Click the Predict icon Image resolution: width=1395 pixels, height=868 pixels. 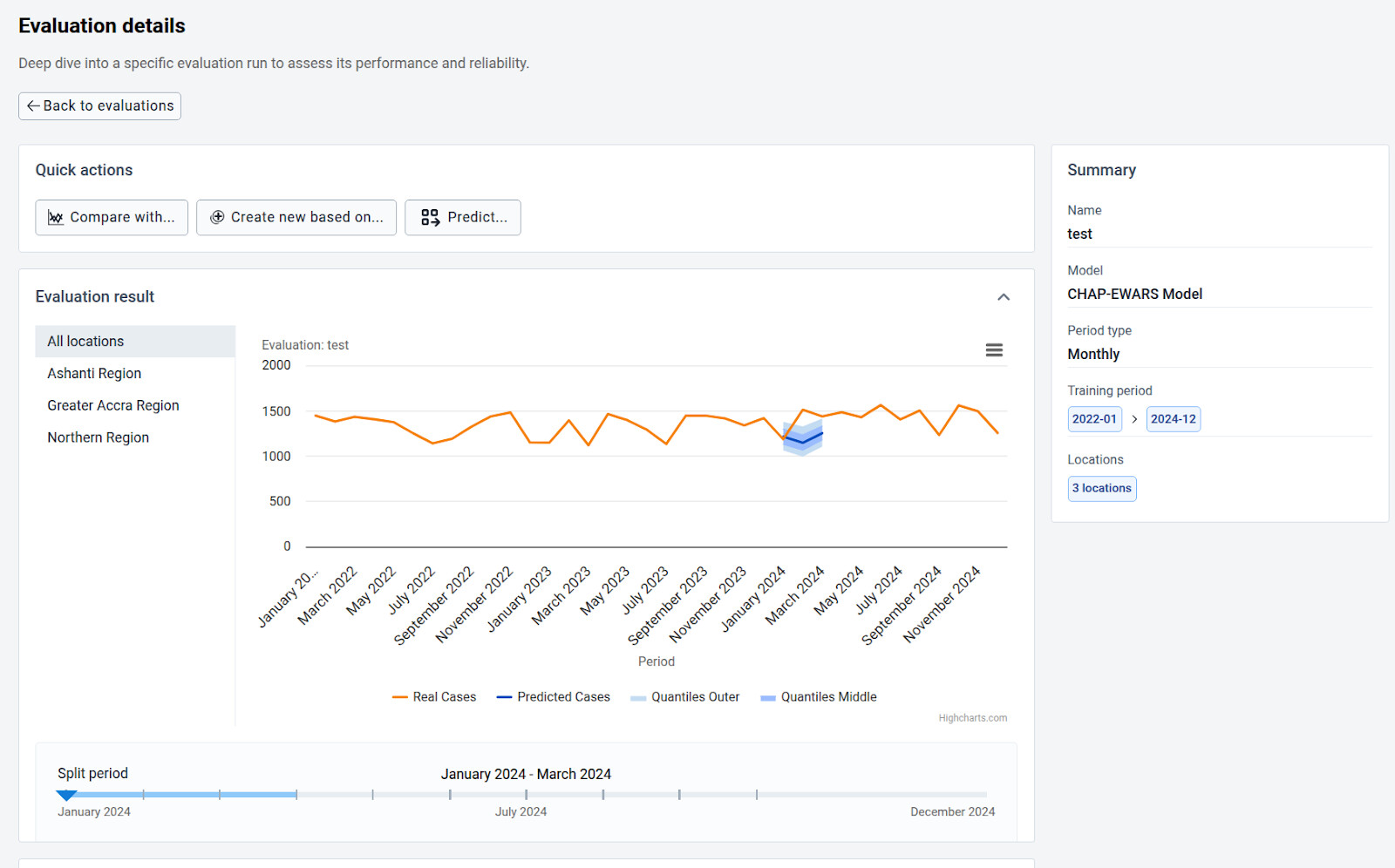(430, 218)
